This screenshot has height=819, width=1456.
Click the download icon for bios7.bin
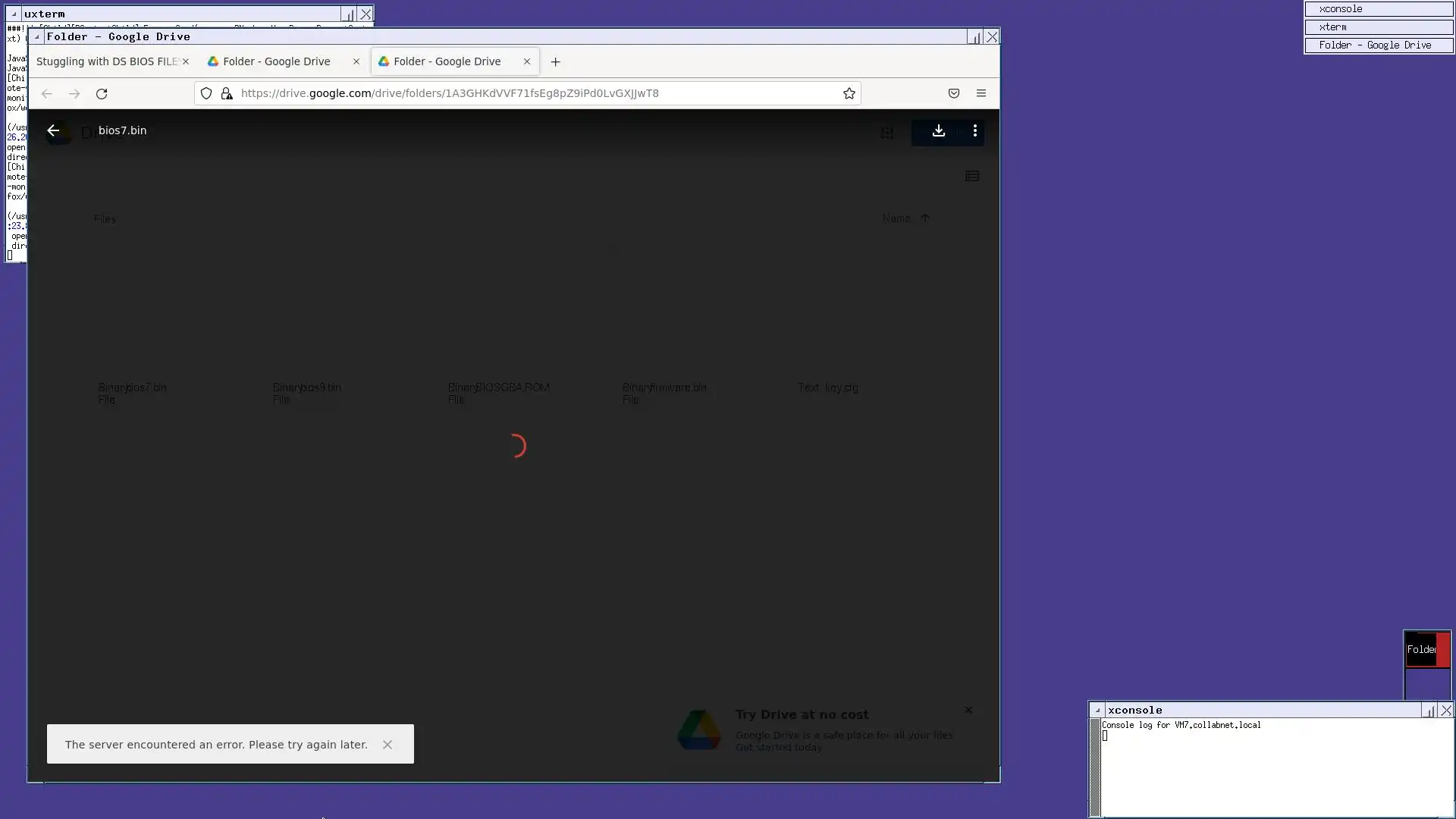(938, 131)
